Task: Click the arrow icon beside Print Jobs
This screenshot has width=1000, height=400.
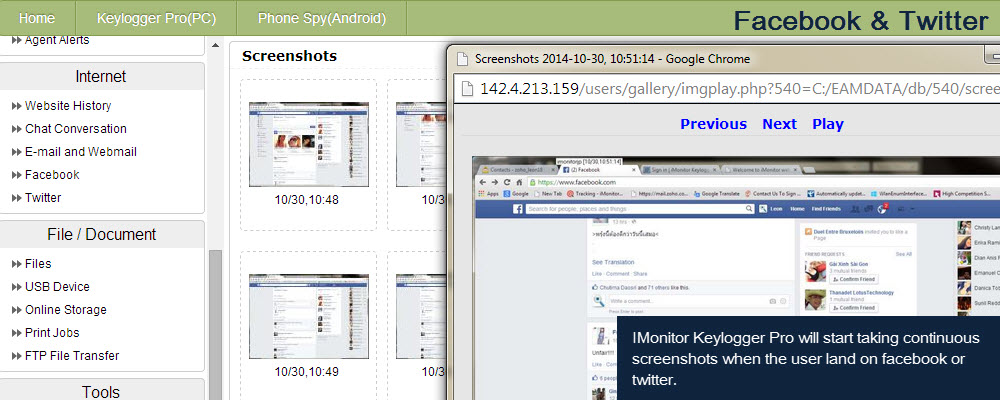Action: tap(17, 333)
